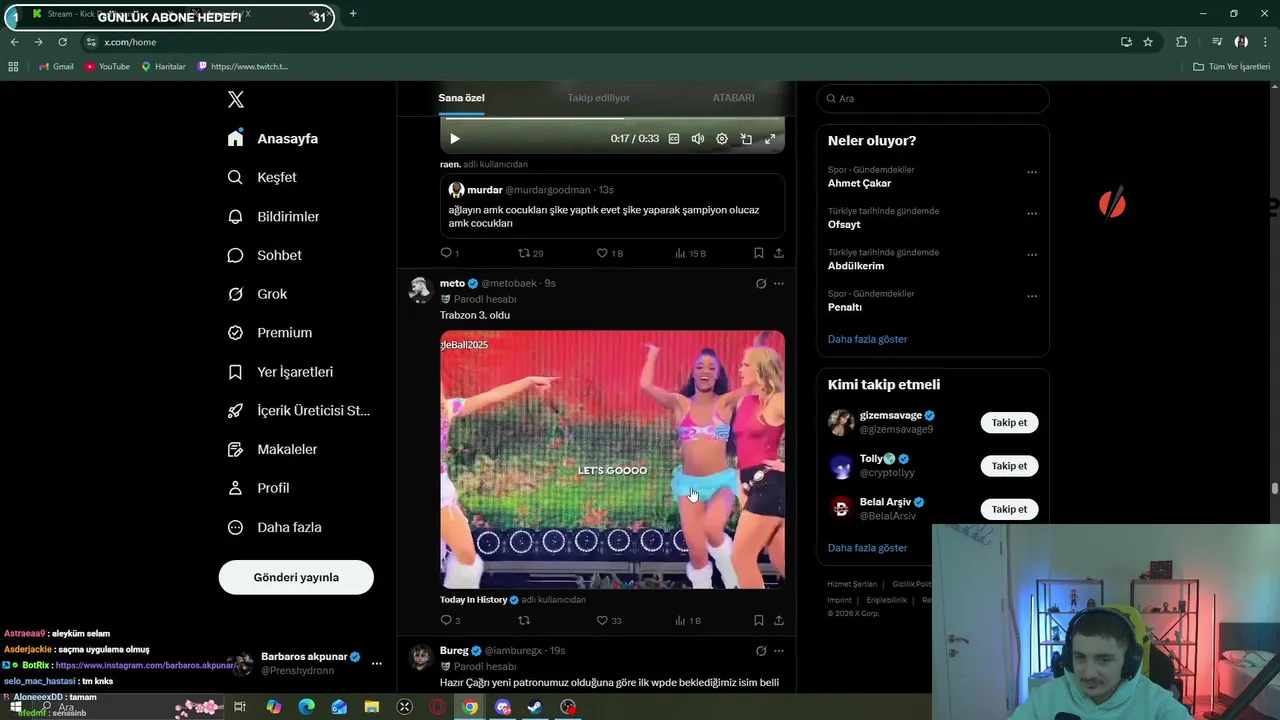Screen dimensions: 1280x720
Task: Open options for Penaltı trend
Action: (x=1032, y=296)
